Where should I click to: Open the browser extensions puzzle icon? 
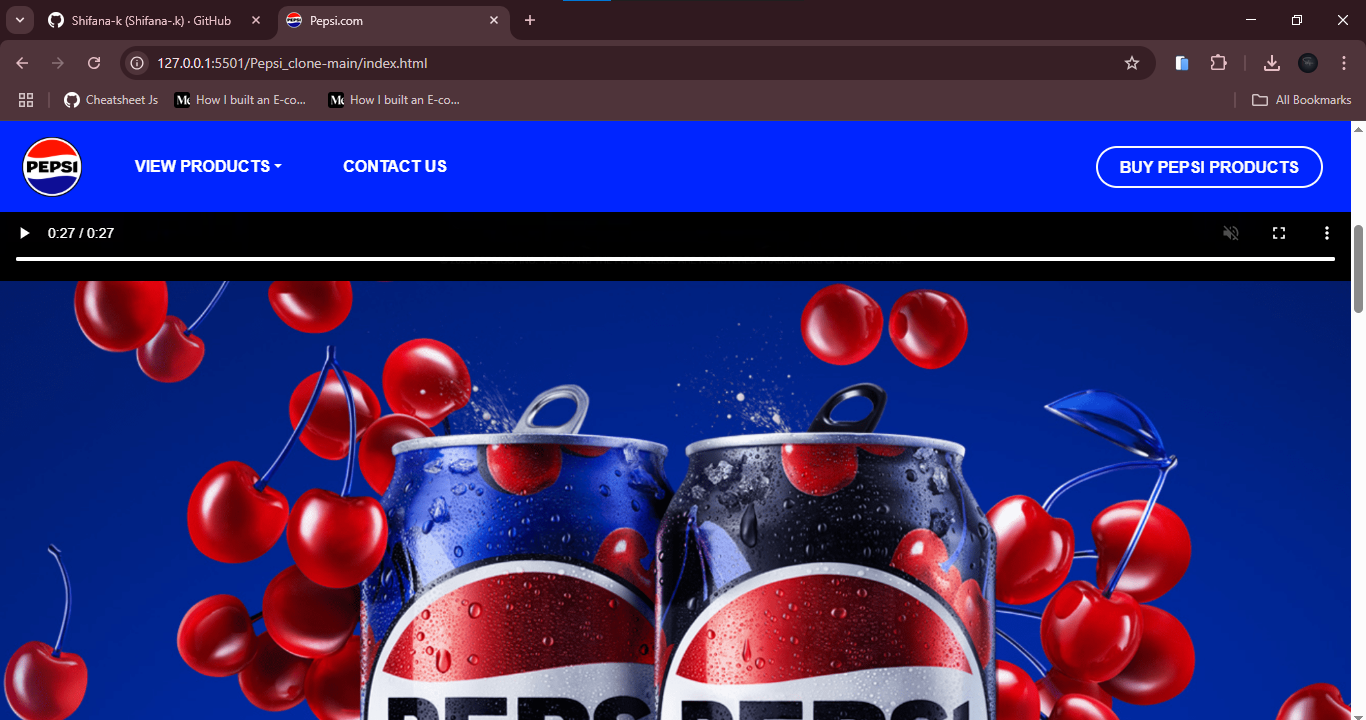(x=1218, y=63)
